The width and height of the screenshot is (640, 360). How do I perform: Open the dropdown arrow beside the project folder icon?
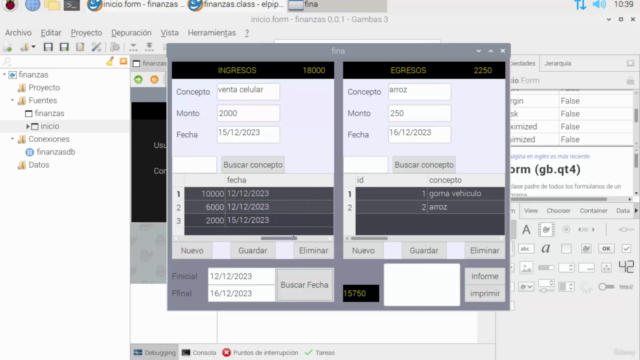tap(33, 47)
